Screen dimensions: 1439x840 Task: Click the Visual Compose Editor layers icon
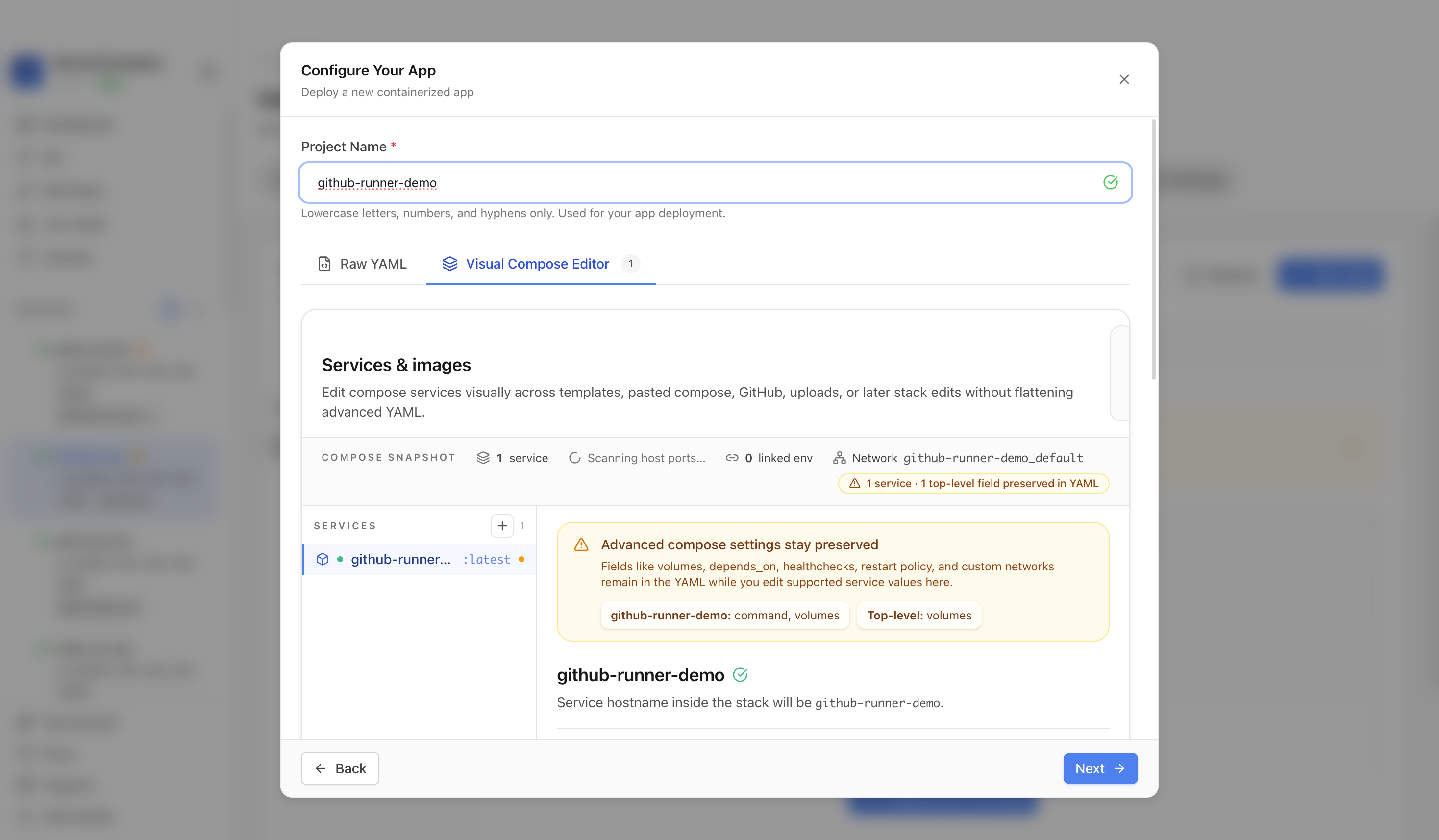449,264
